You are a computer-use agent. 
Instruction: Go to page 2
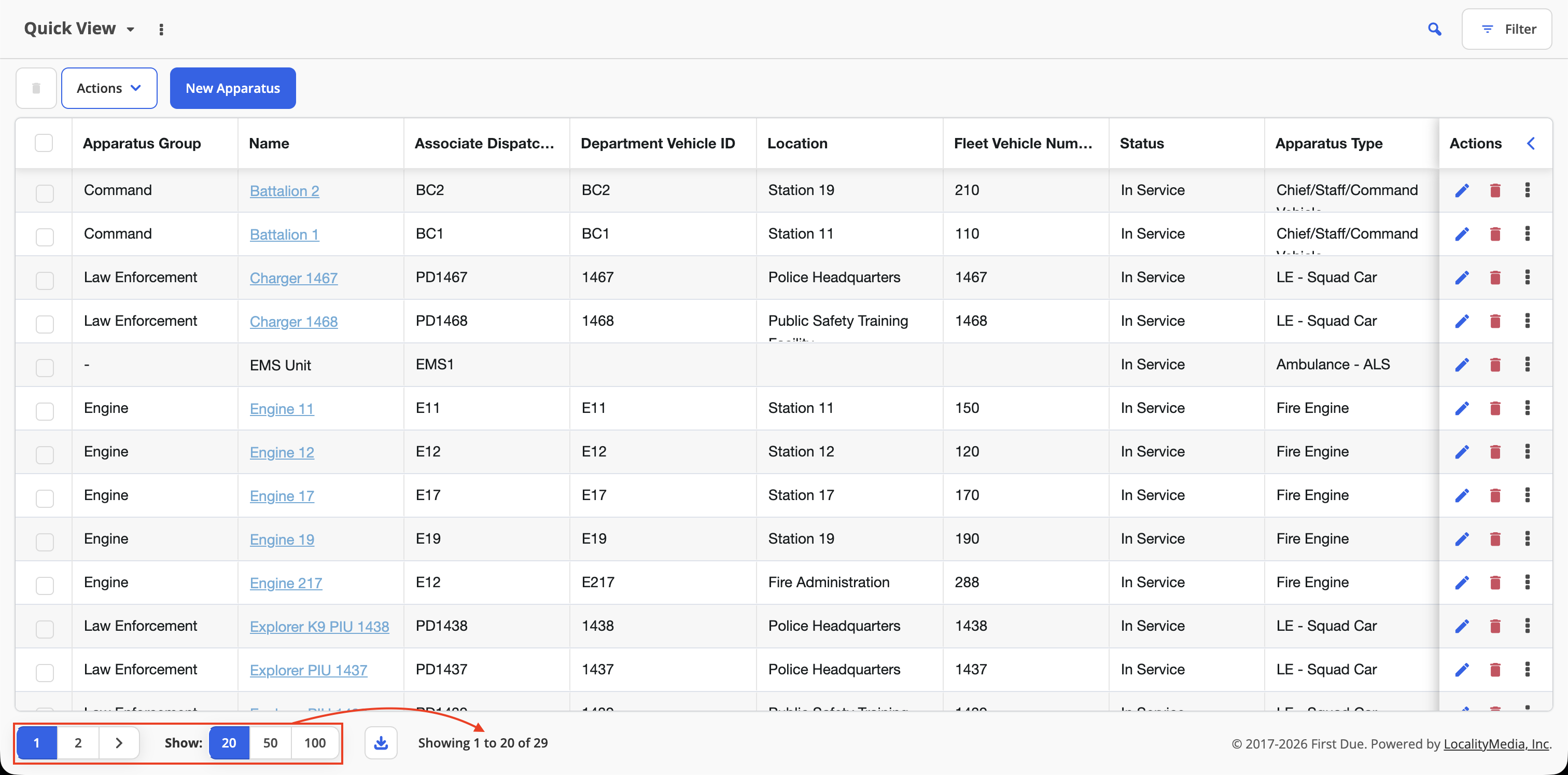pos(78,743)
